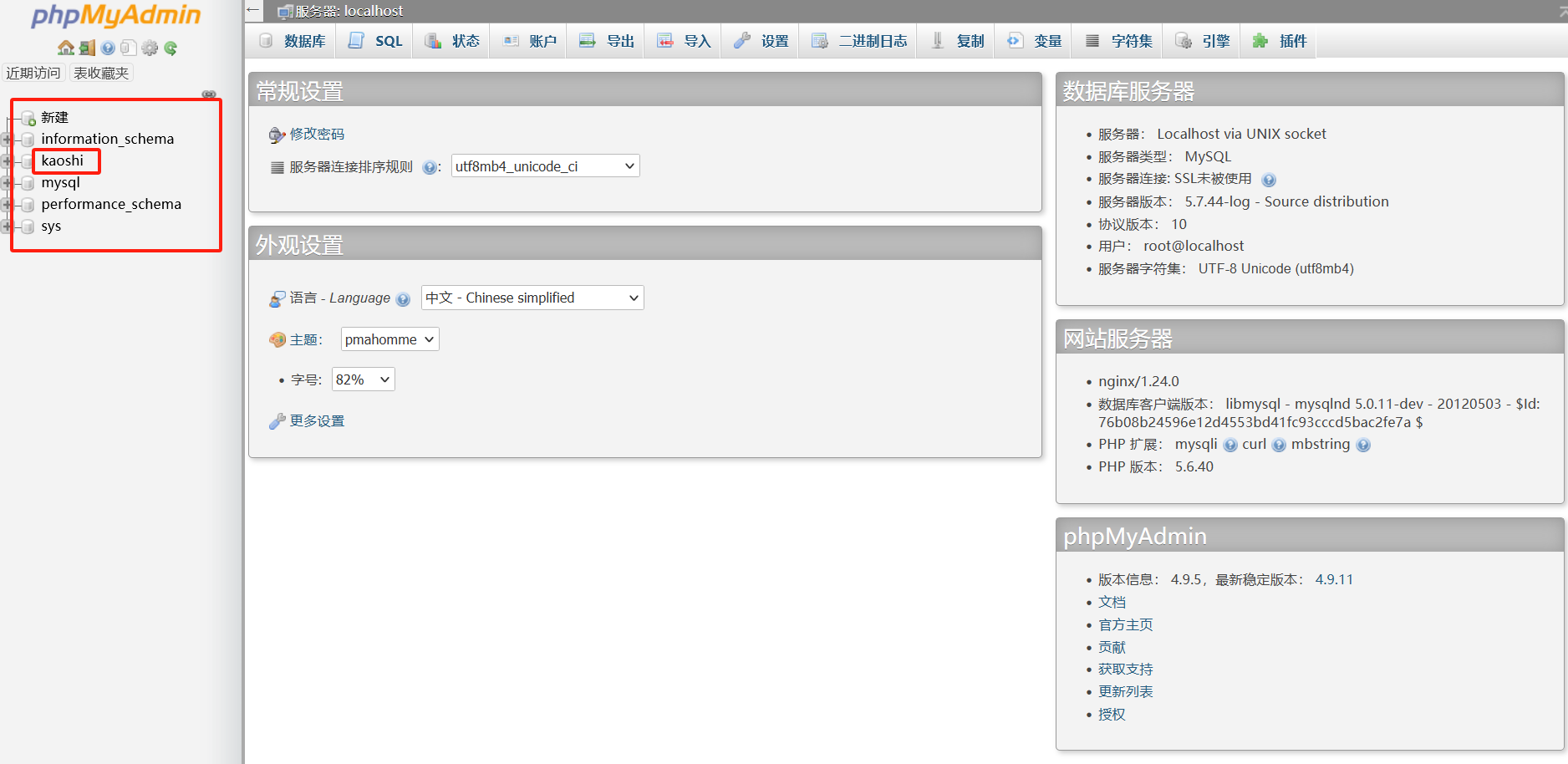Image resolution: width=1568 pixels, height=764 pixels.
Task: Open the 二进制日志 tab
Action: pyautogui.click(x=859, y=41)
